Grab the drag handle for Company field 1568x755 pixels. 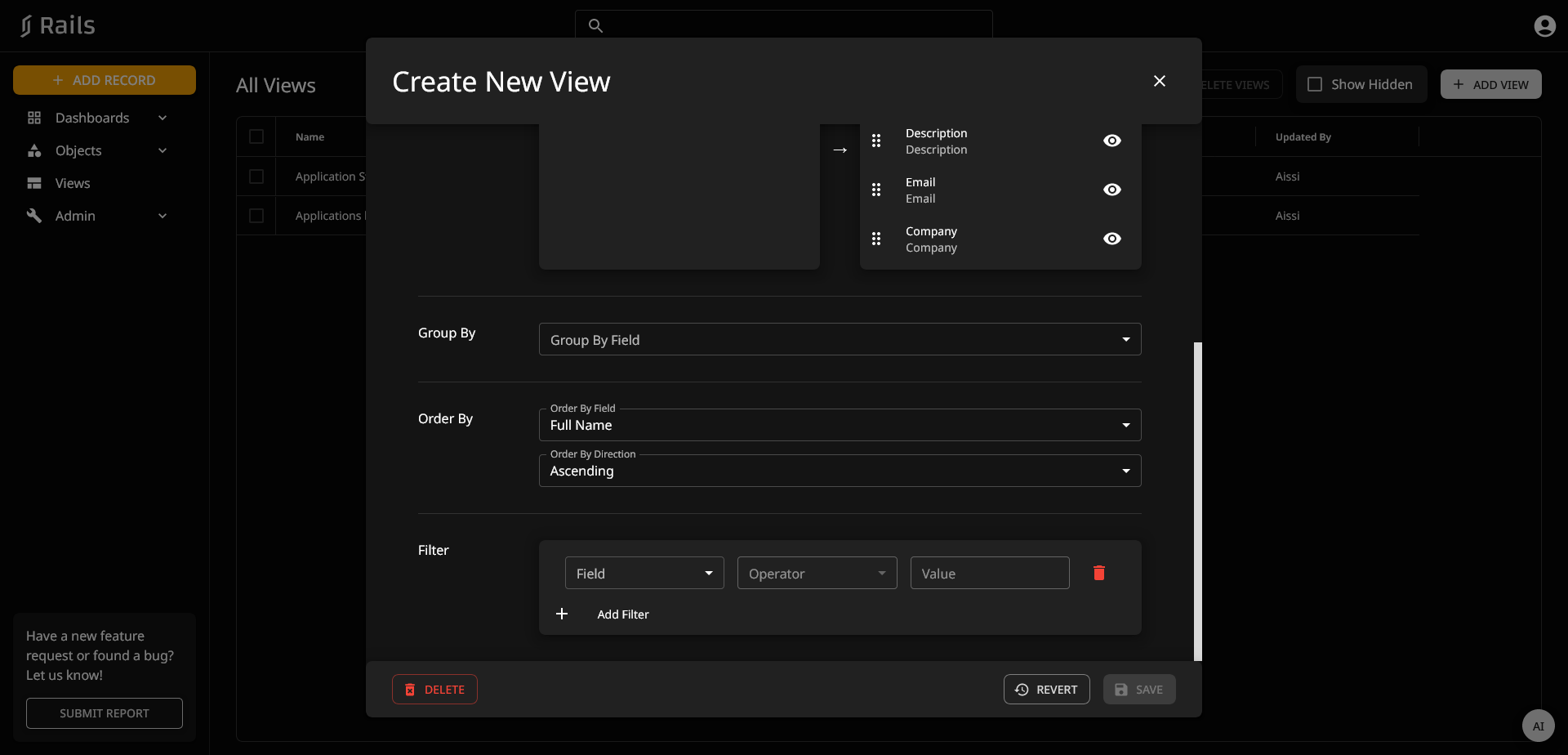coord(876,239)
